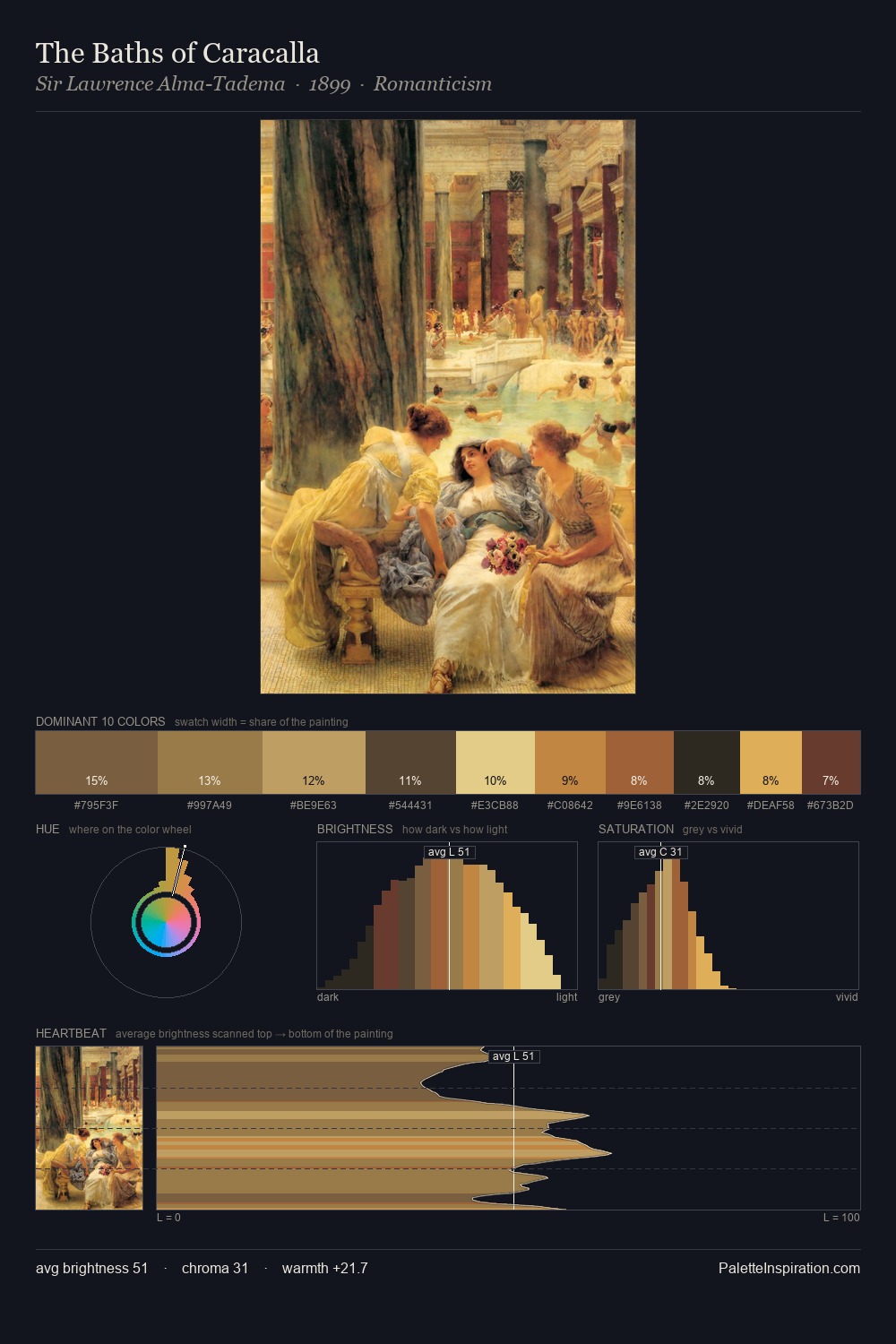Click the BRIGHTNESS section heading
The height and width of the screenshot is (1344, 896).
click(x=355, y=829)
